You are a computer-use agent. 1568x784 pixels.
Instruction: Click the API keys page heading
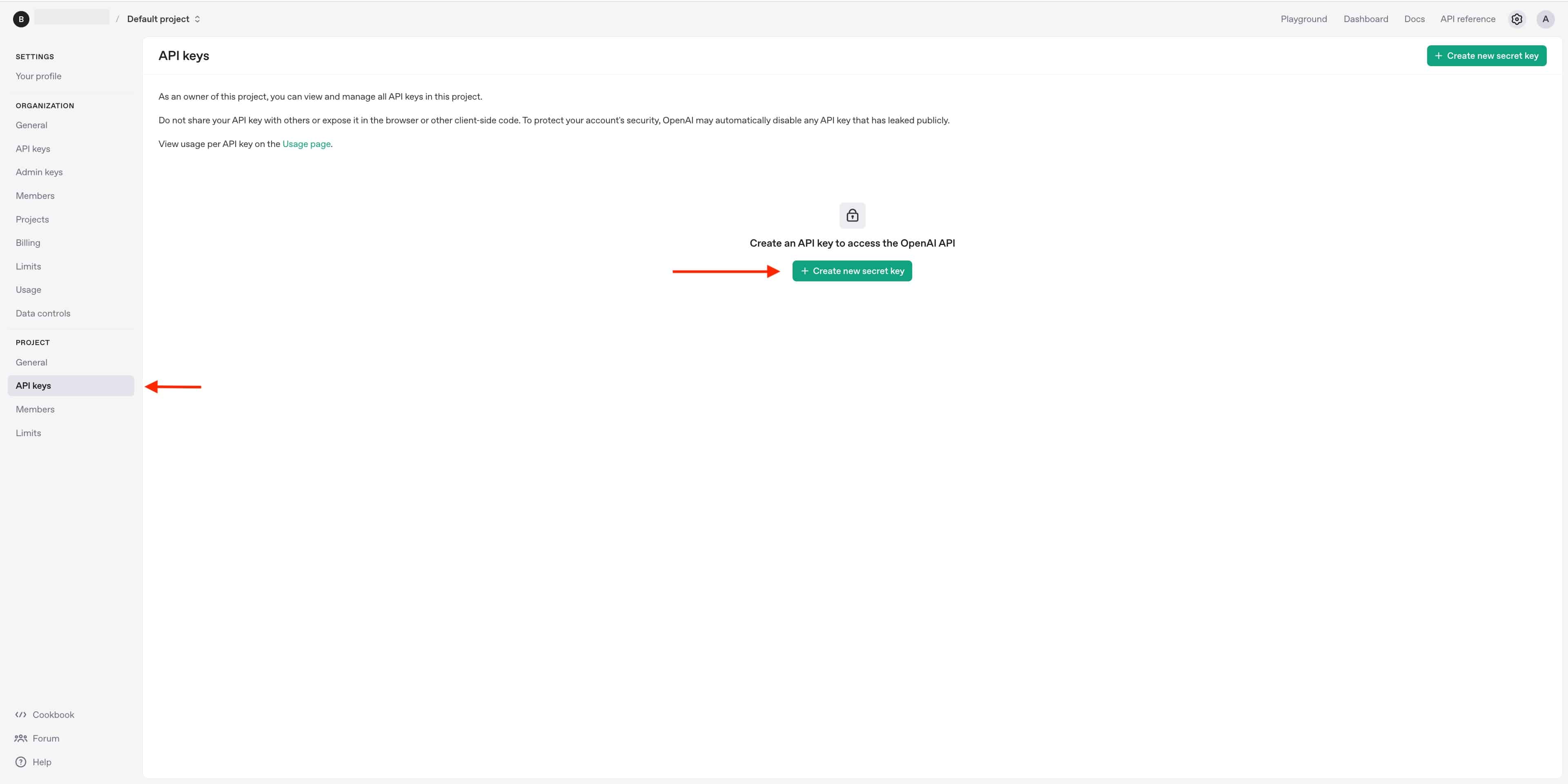click(x=184, y=56)
